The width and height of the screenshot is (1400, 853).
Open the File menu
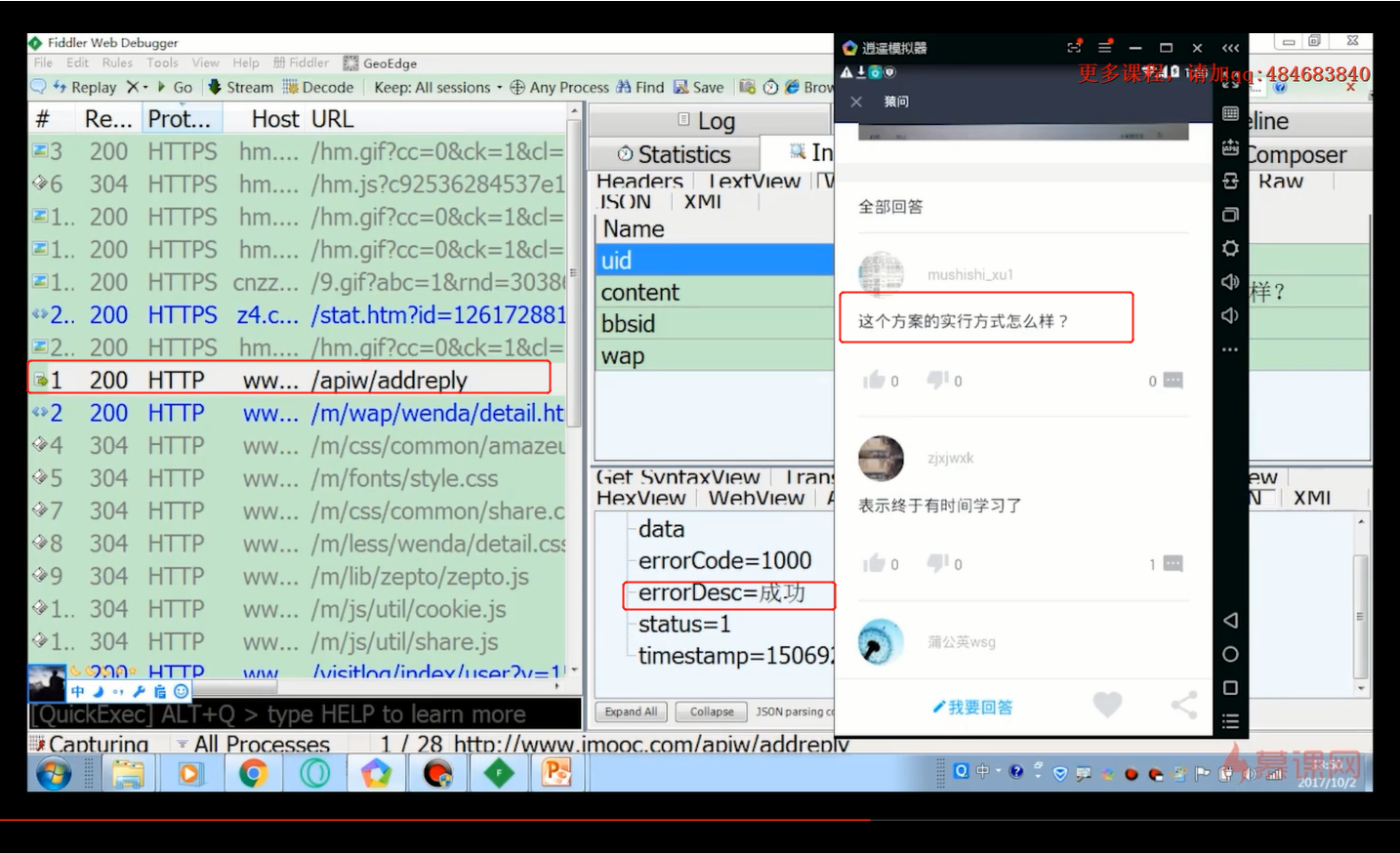[x=43, y=62]
